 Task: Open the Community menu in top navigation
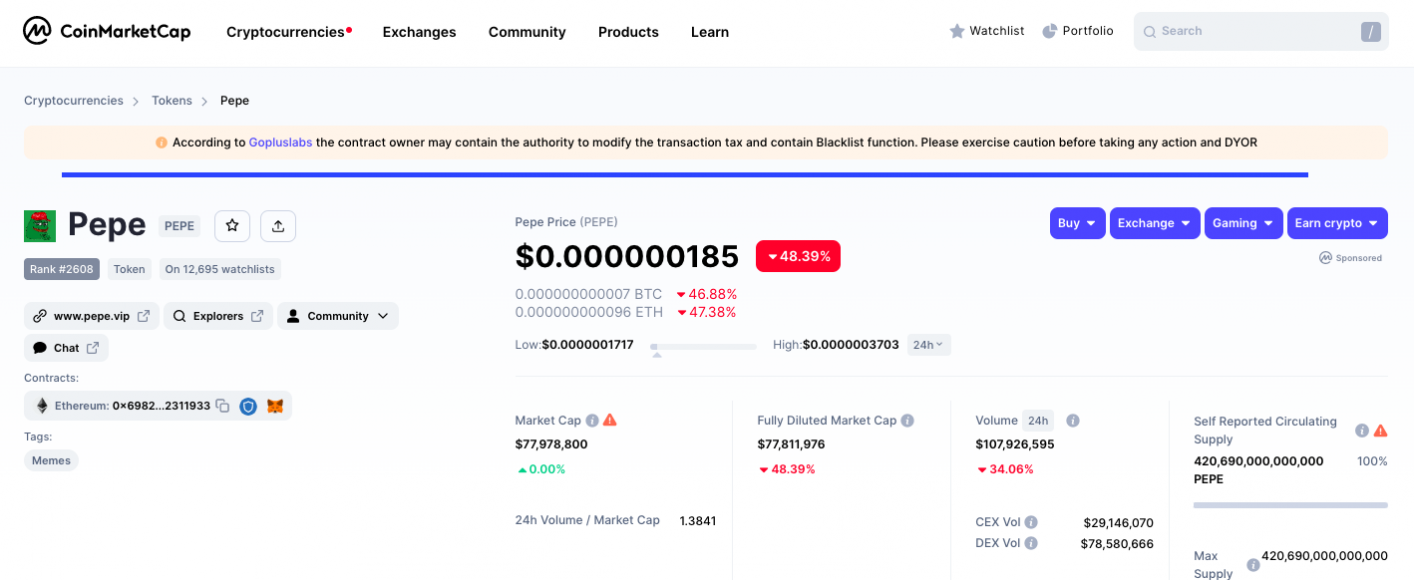coord(527,32)
